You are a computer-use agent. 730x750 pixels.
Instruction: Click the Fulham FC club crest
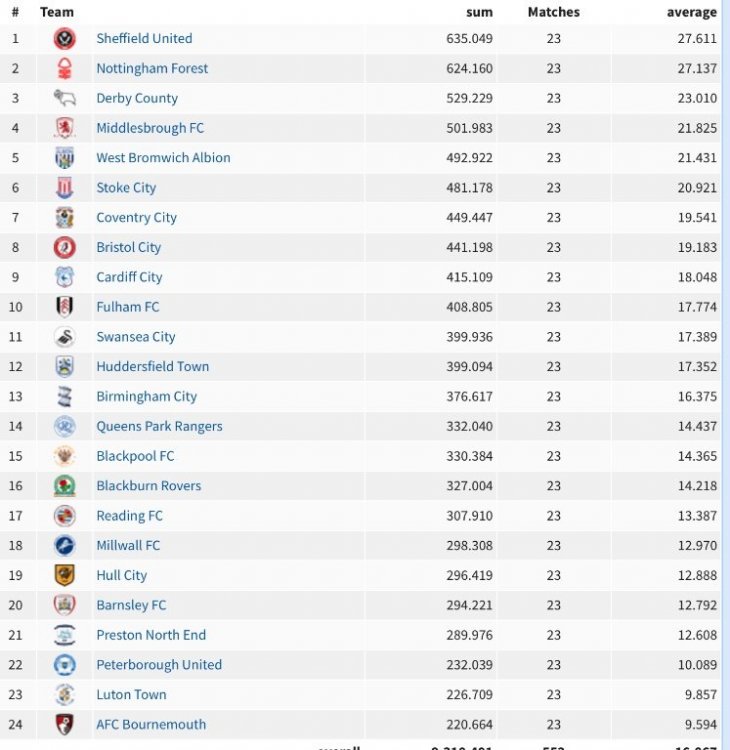[64, 307]
